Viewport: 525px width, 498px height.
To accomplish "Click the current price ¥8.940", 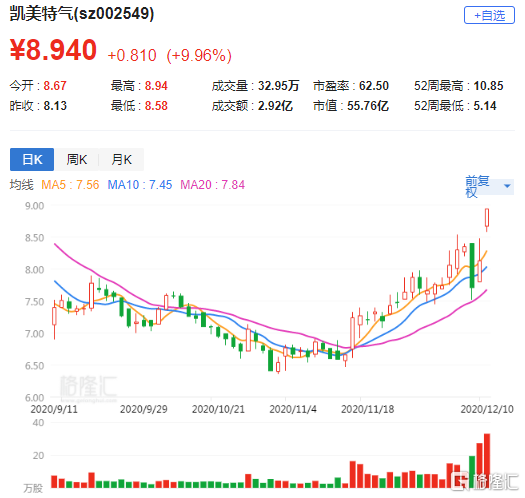I will [x=53, y=50].
